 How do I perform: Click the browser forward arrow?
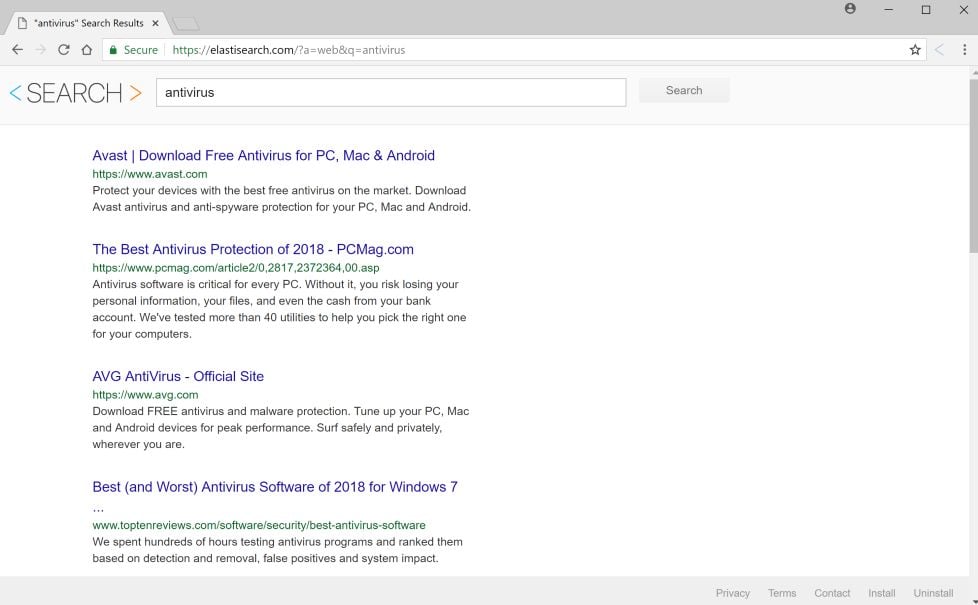pyautogui.click(x=41, y=49)
